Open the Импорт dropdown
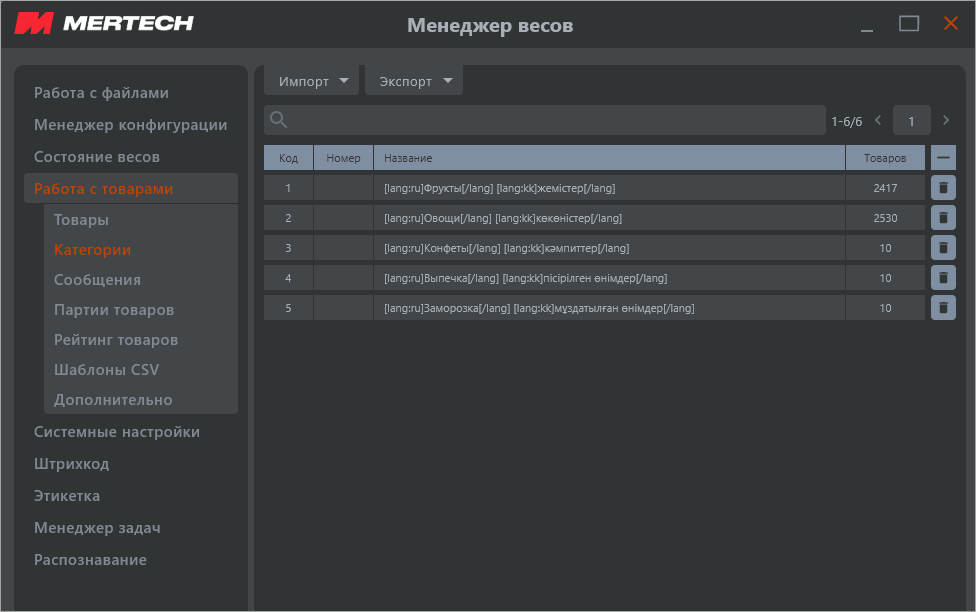Screen dimensions: 976x612 click(x=311, y=81)
